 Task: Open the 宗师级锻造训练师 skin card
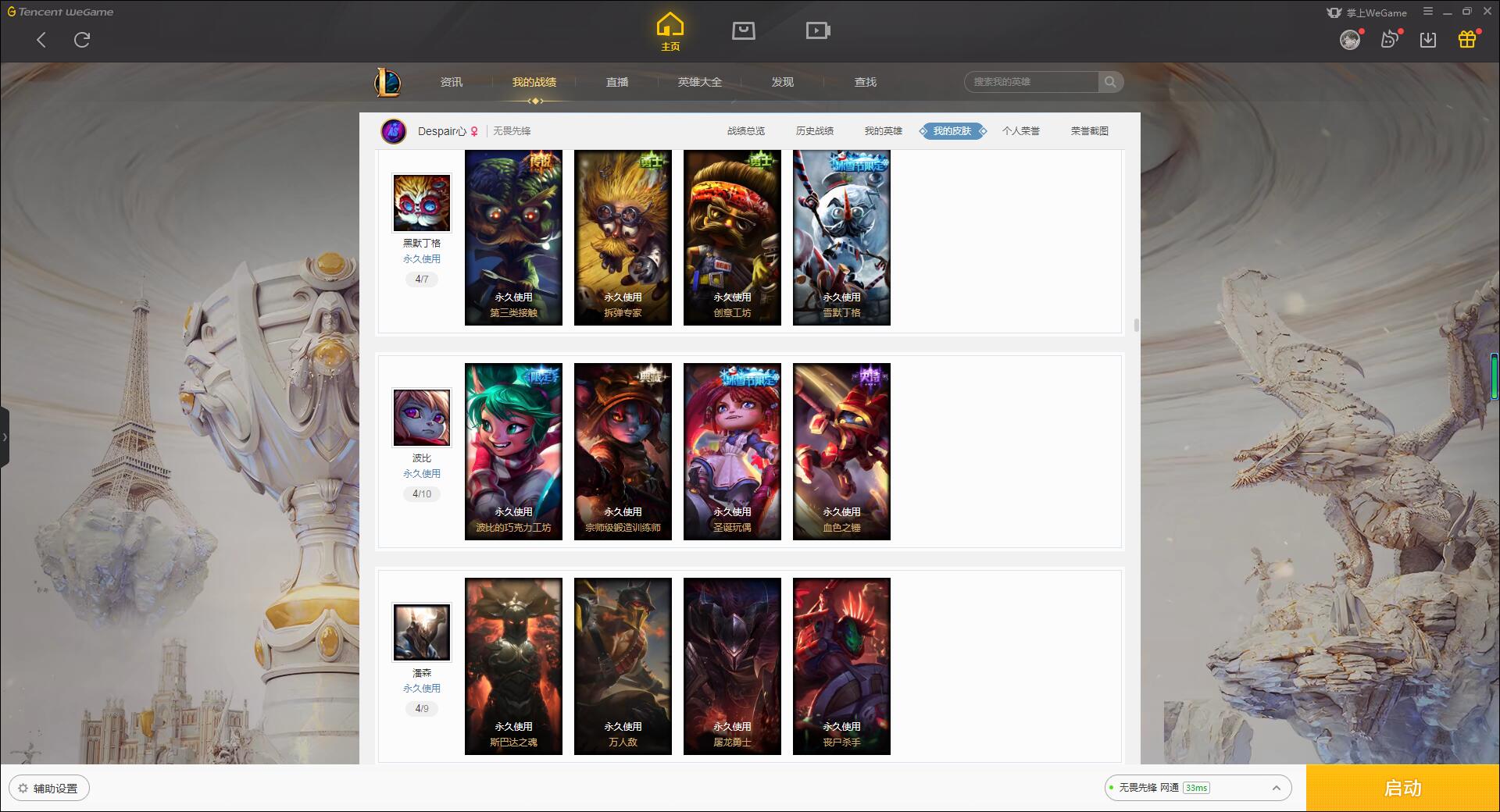[623, 451]
